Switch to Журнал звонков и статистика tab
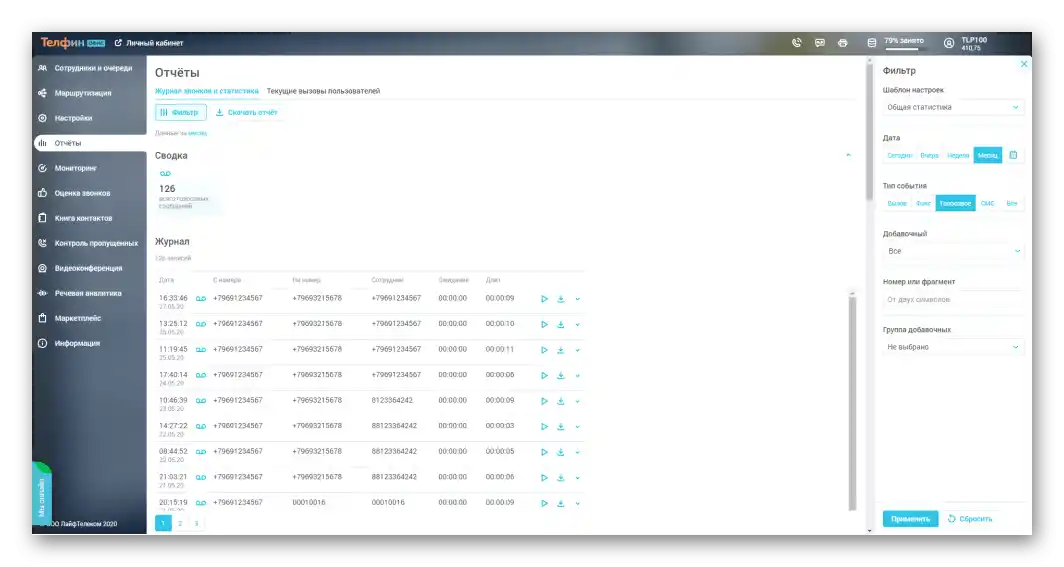This screenshot has width=1064, height=567. pos(206,91)
